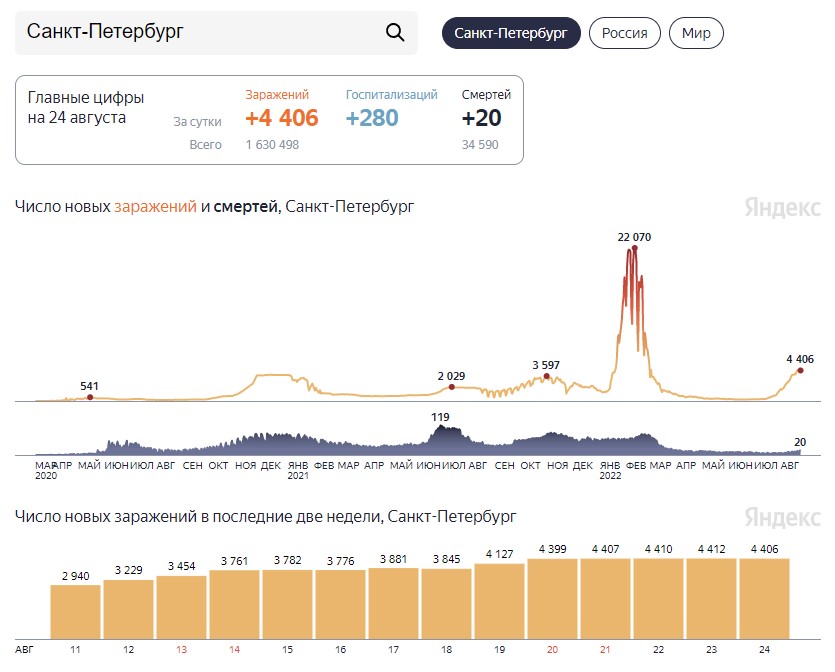This screenshot has height=672, width=835.
Task: Switch to the Мир tab
Action: click(696, 33)
